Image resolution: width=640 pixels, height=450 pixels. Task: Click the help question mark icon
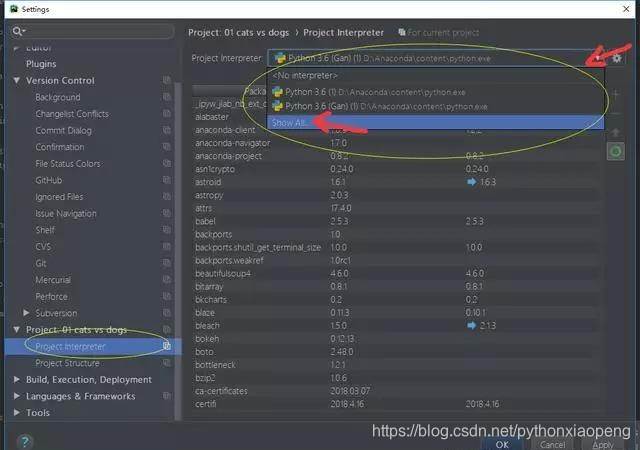[x=25, y=441]
